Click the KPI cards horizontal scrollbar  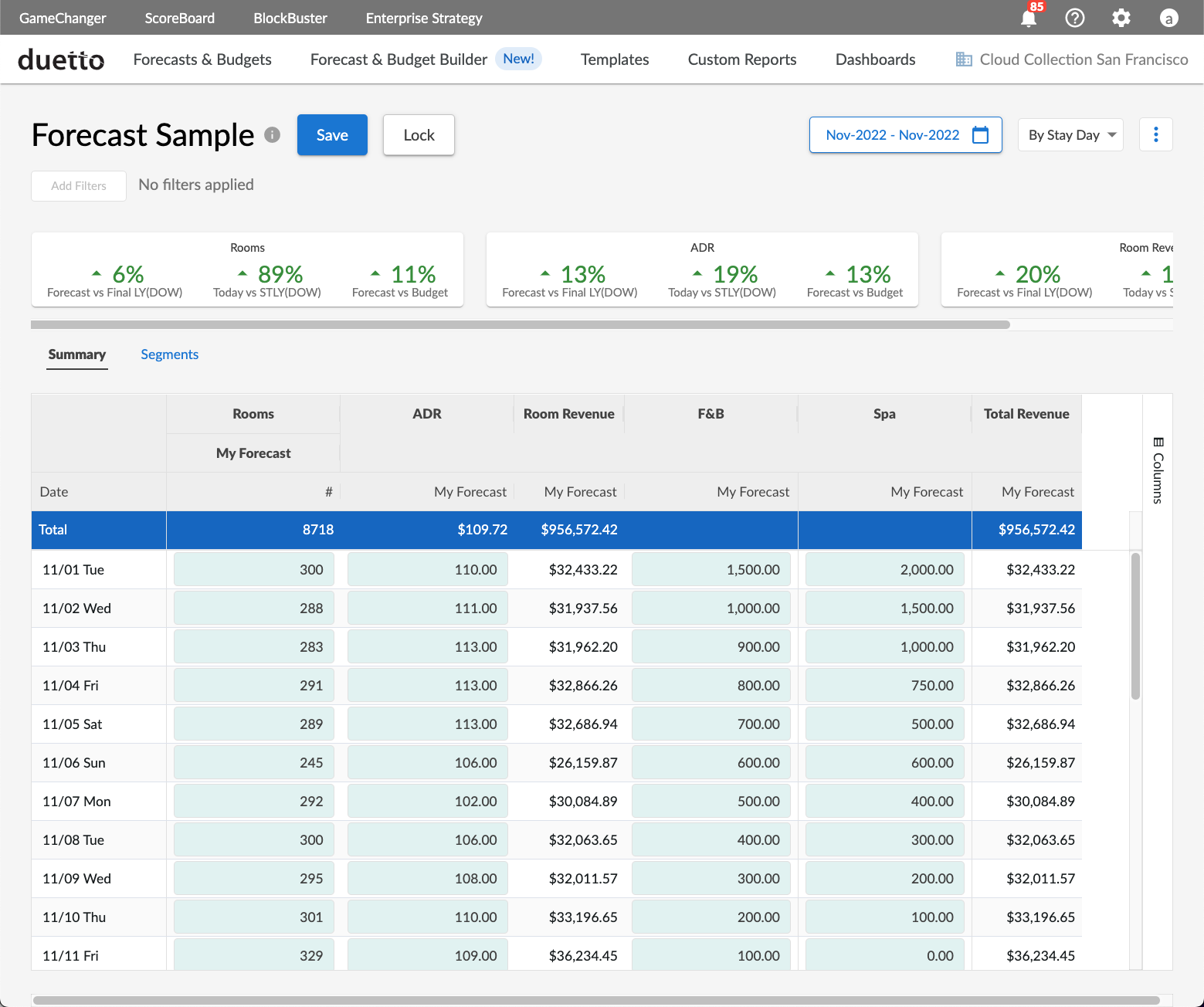coord(520,325)
